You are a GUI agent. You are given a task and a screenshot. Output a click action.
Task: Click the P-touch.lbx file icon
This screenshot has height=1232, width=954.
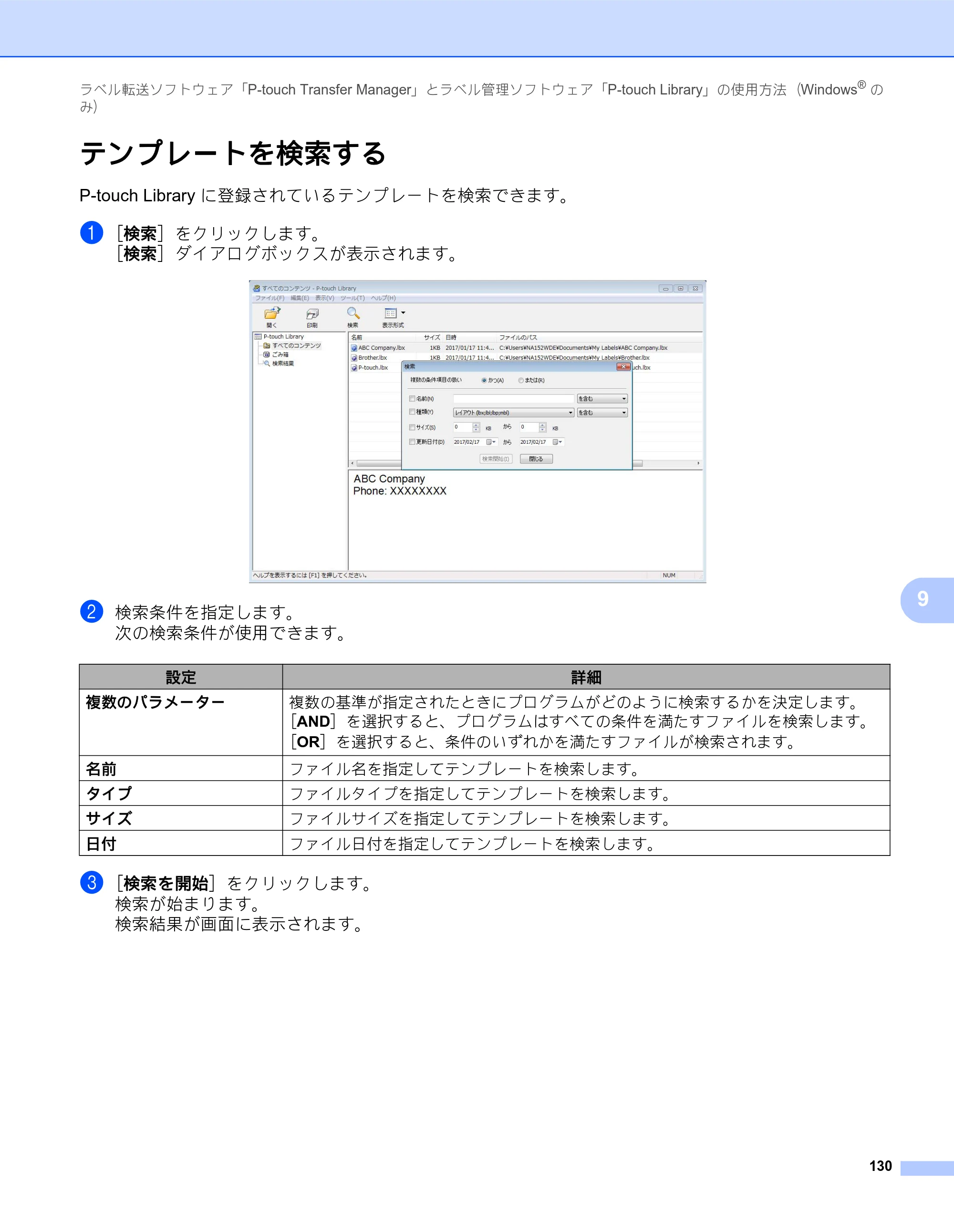354,368
